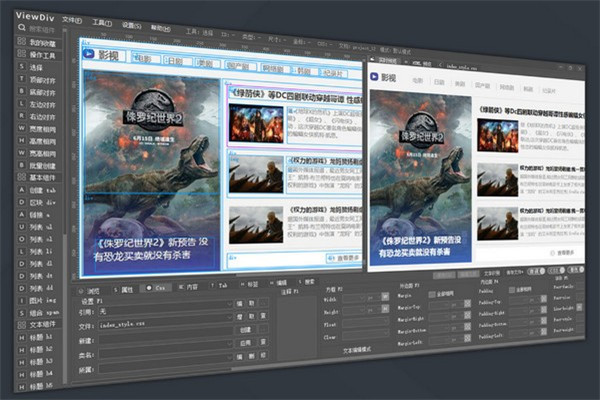Check 全部相同 under Padding
The width and height of the screenshot is (600, 400).
512,290
